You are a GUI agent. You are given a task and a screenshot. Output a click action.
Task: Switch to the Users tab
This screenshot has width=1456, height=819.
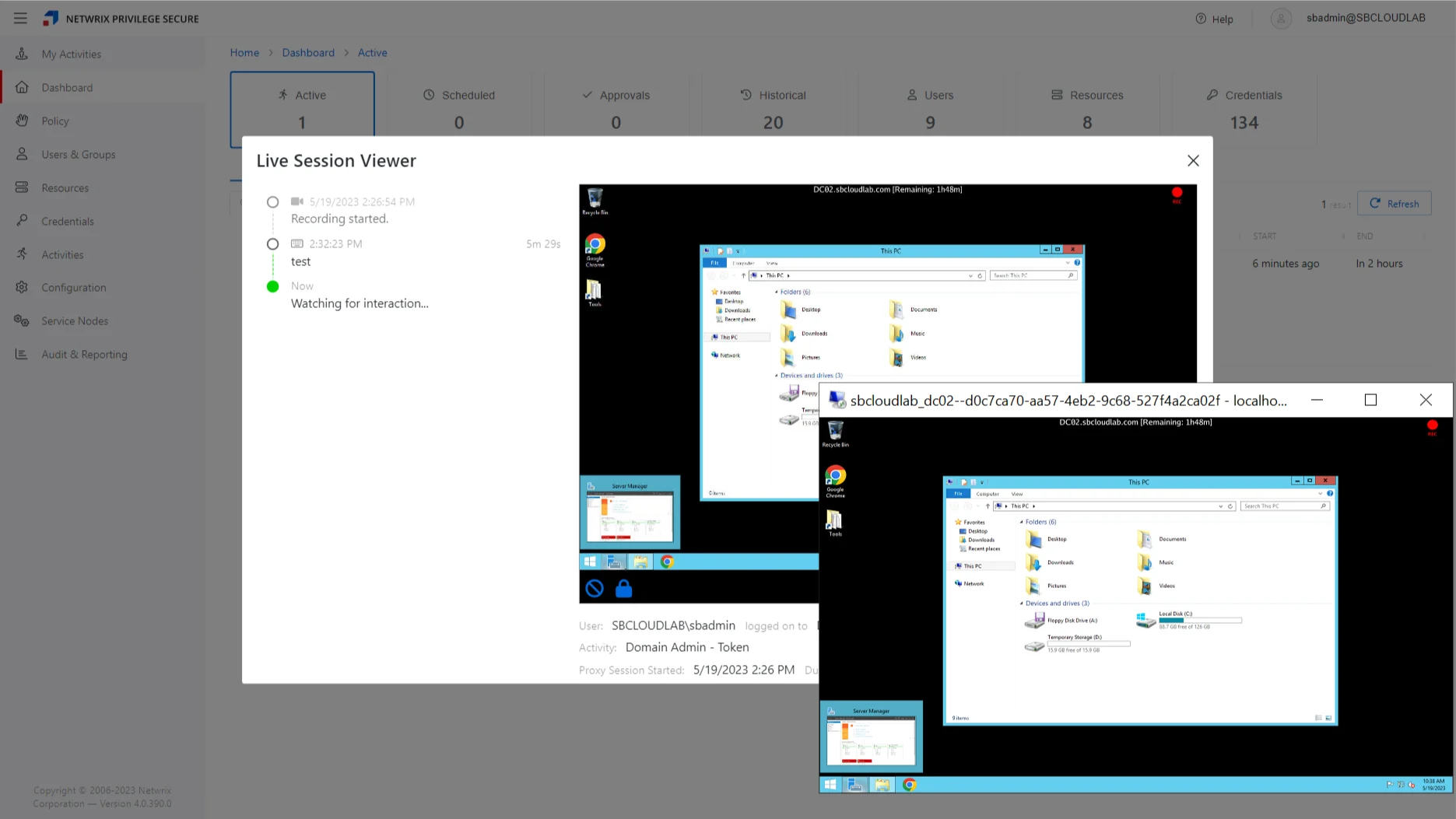[x=930, y=109]
